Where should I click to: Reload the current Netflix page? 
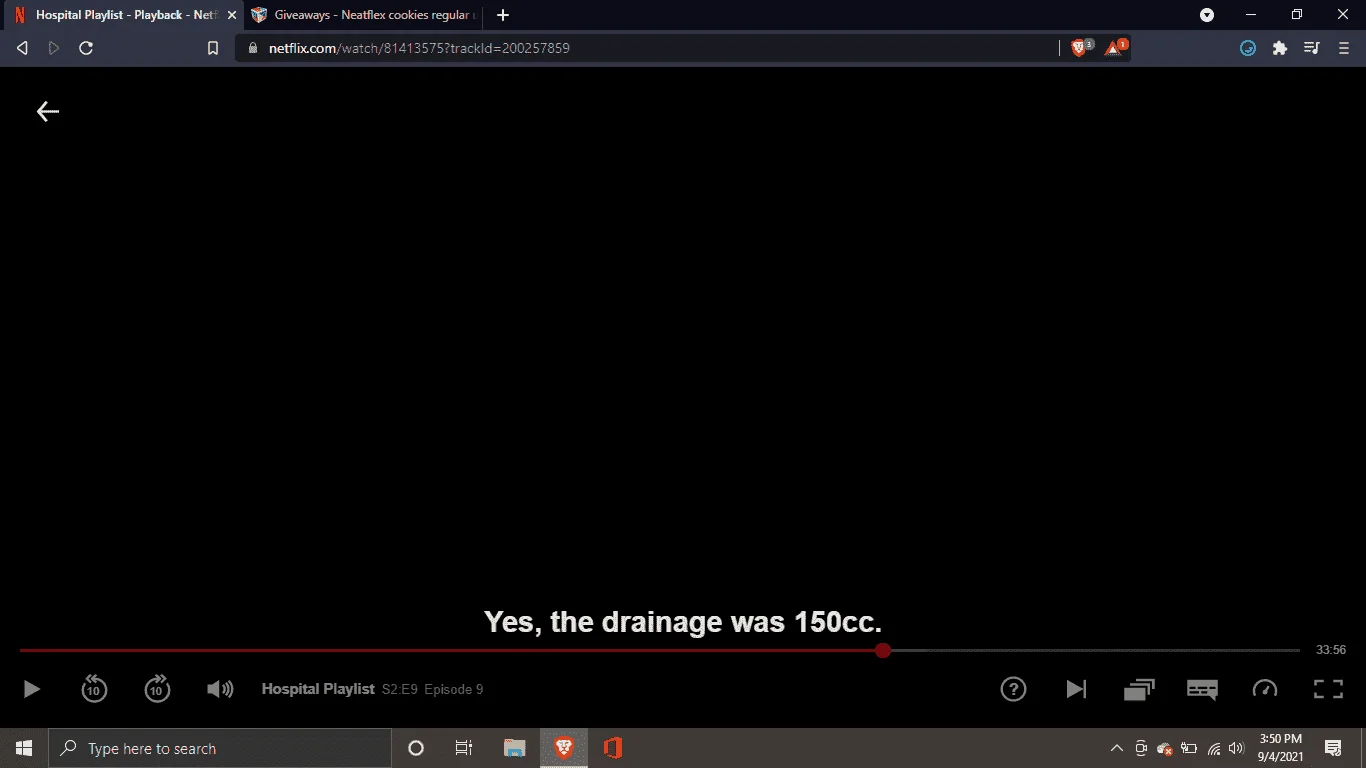(x=86, y=48)
